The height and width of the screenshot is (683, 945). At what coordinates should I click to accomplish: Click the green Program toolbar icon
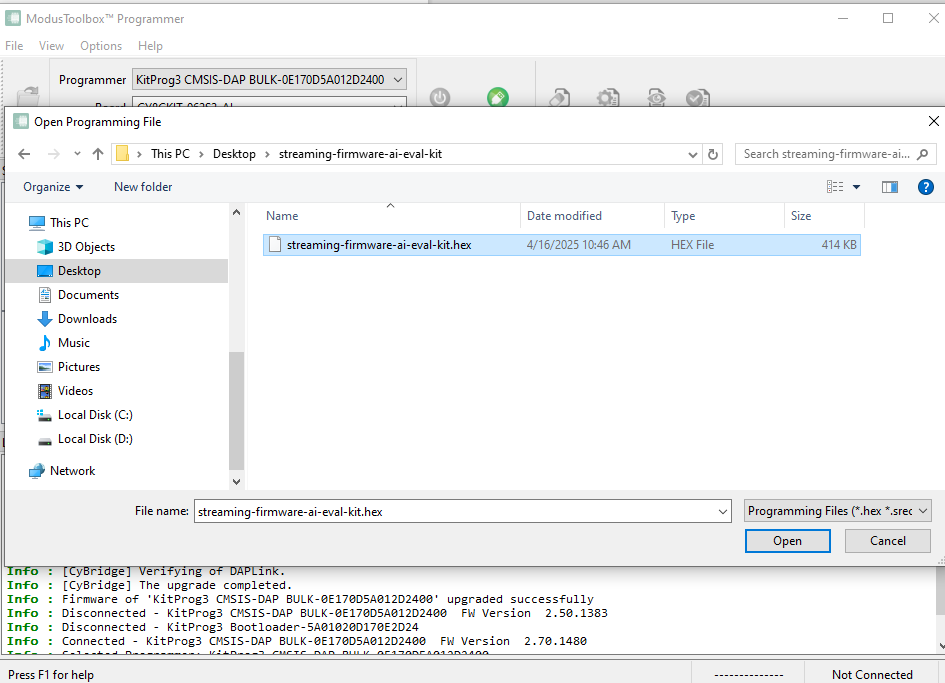[x=498, y=97]
